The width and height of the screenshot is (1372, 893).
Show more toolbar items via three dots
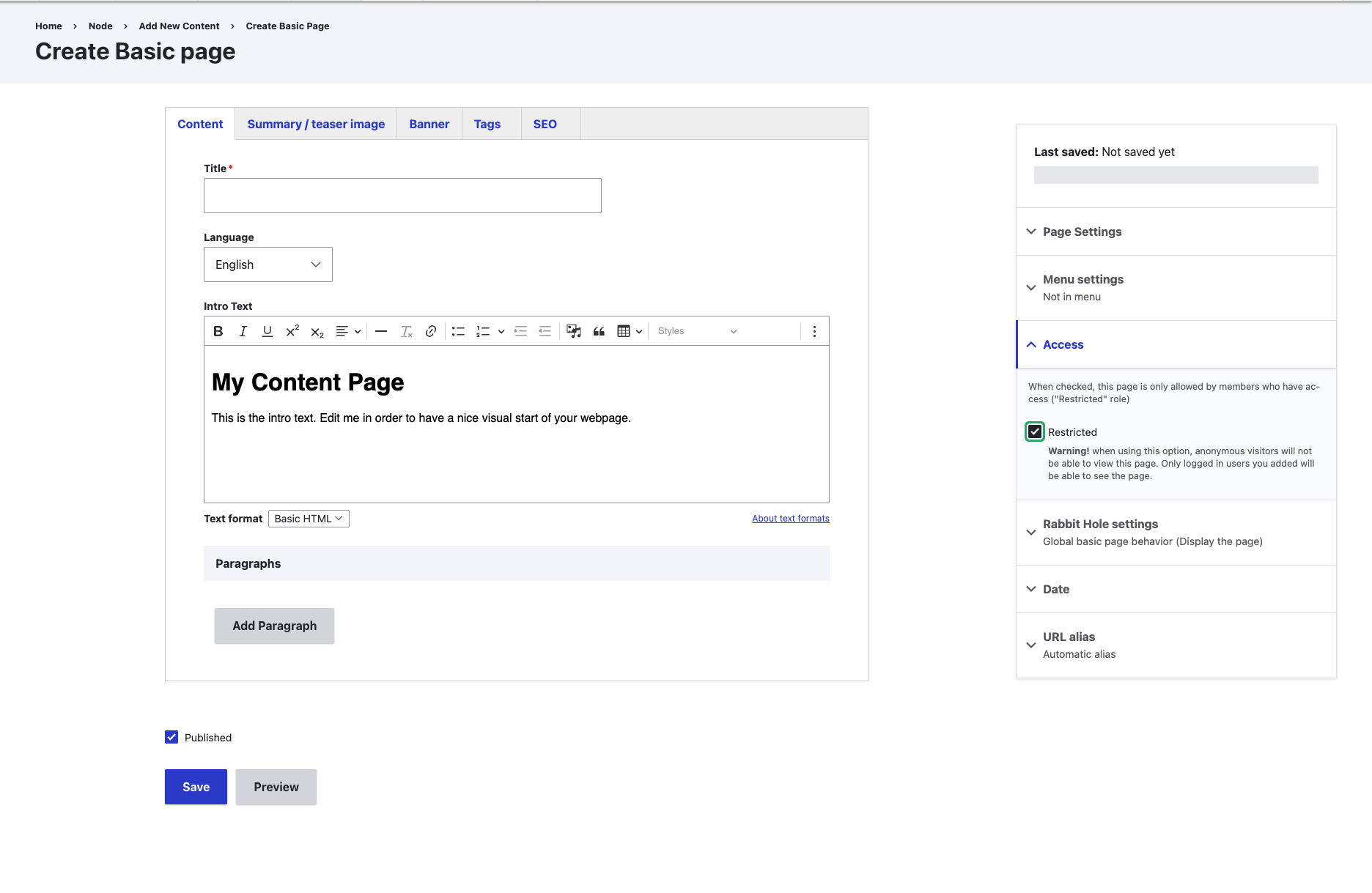point(814,331)
